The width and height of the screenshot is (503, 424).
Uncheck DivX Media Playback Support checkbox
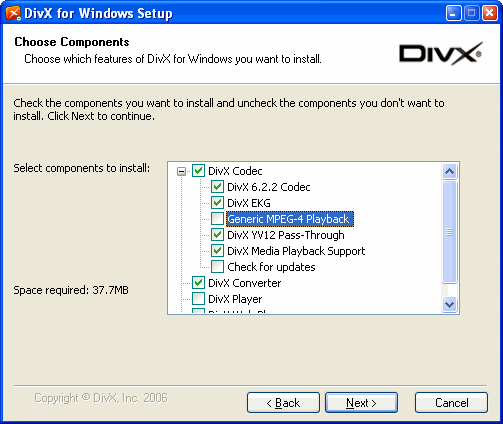(x=217, y=251)
